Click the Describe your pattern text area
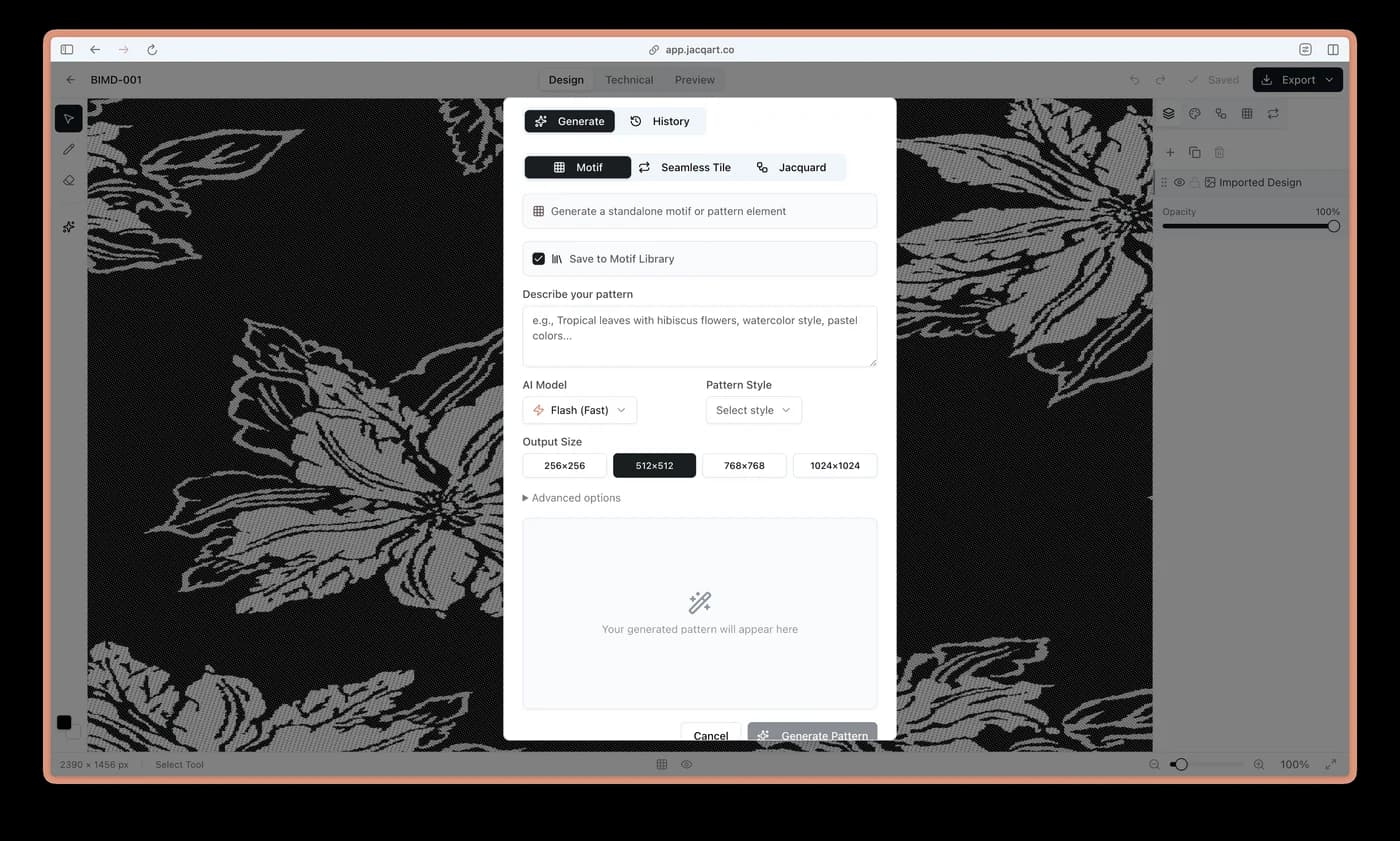This screenshot has height=841, width=1400. [x=700, y=336]
